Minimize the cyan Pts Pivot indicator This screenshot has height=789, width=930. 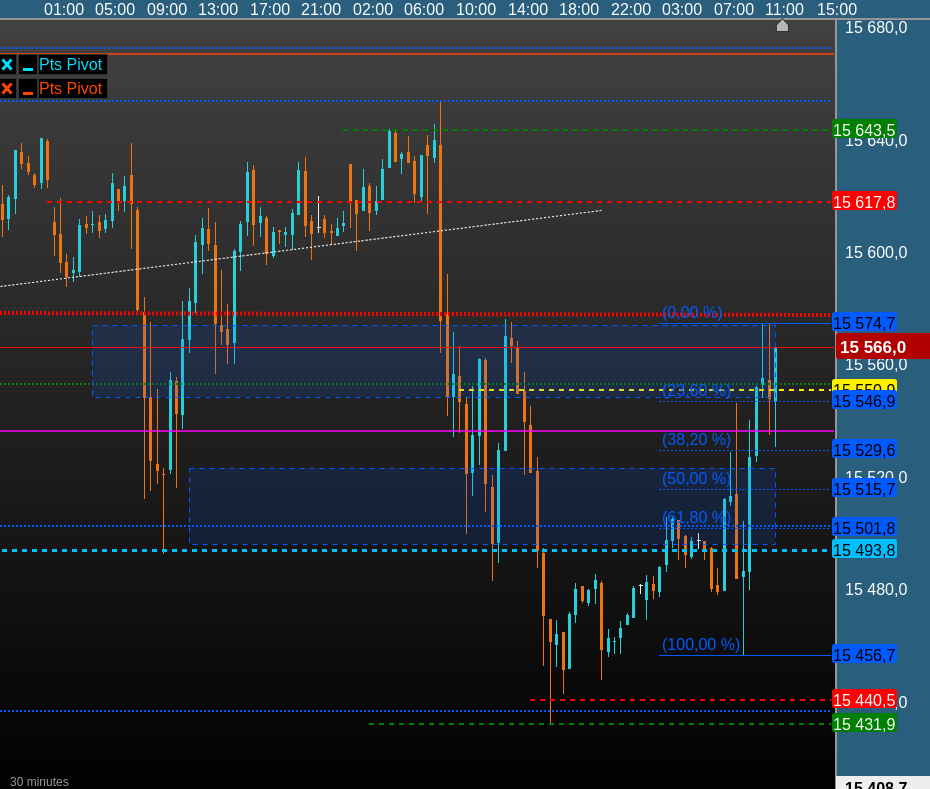point(27,65)
